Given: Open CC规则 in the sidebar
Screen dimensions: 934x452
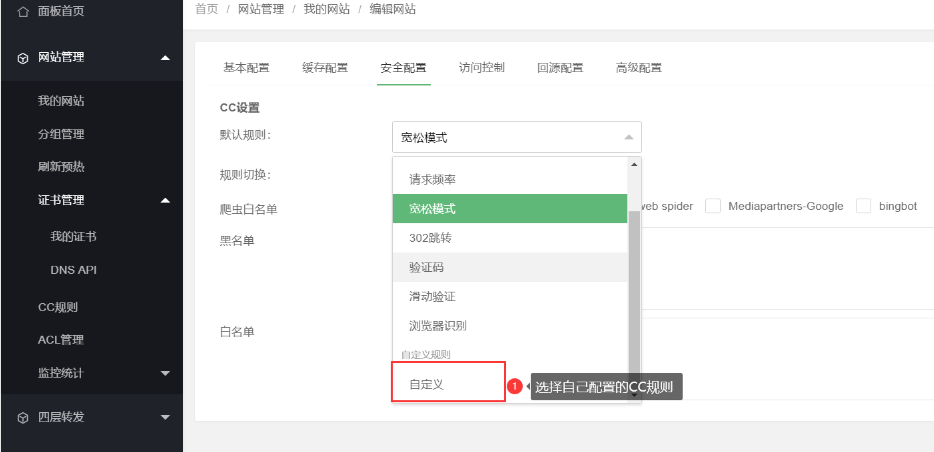Looking at the screenshot, I should pyautogui.click(x=58, y=307).
